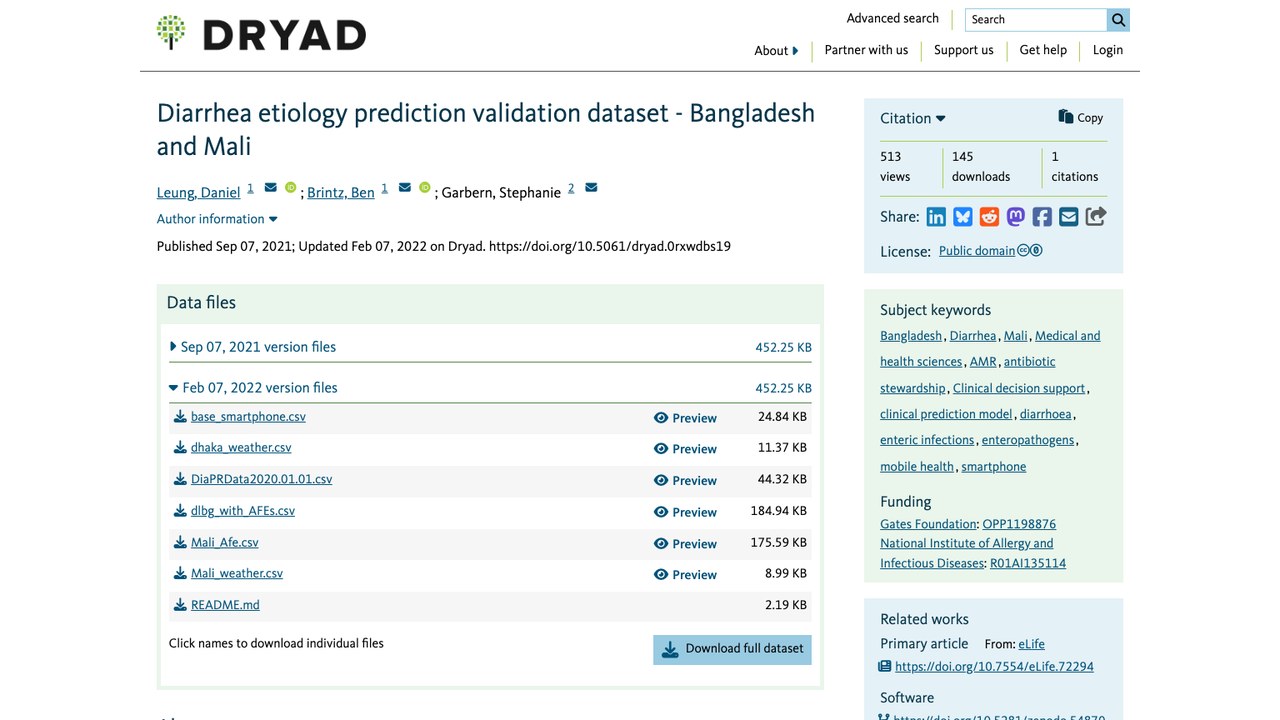Open Get help page

coord(1043,50)
